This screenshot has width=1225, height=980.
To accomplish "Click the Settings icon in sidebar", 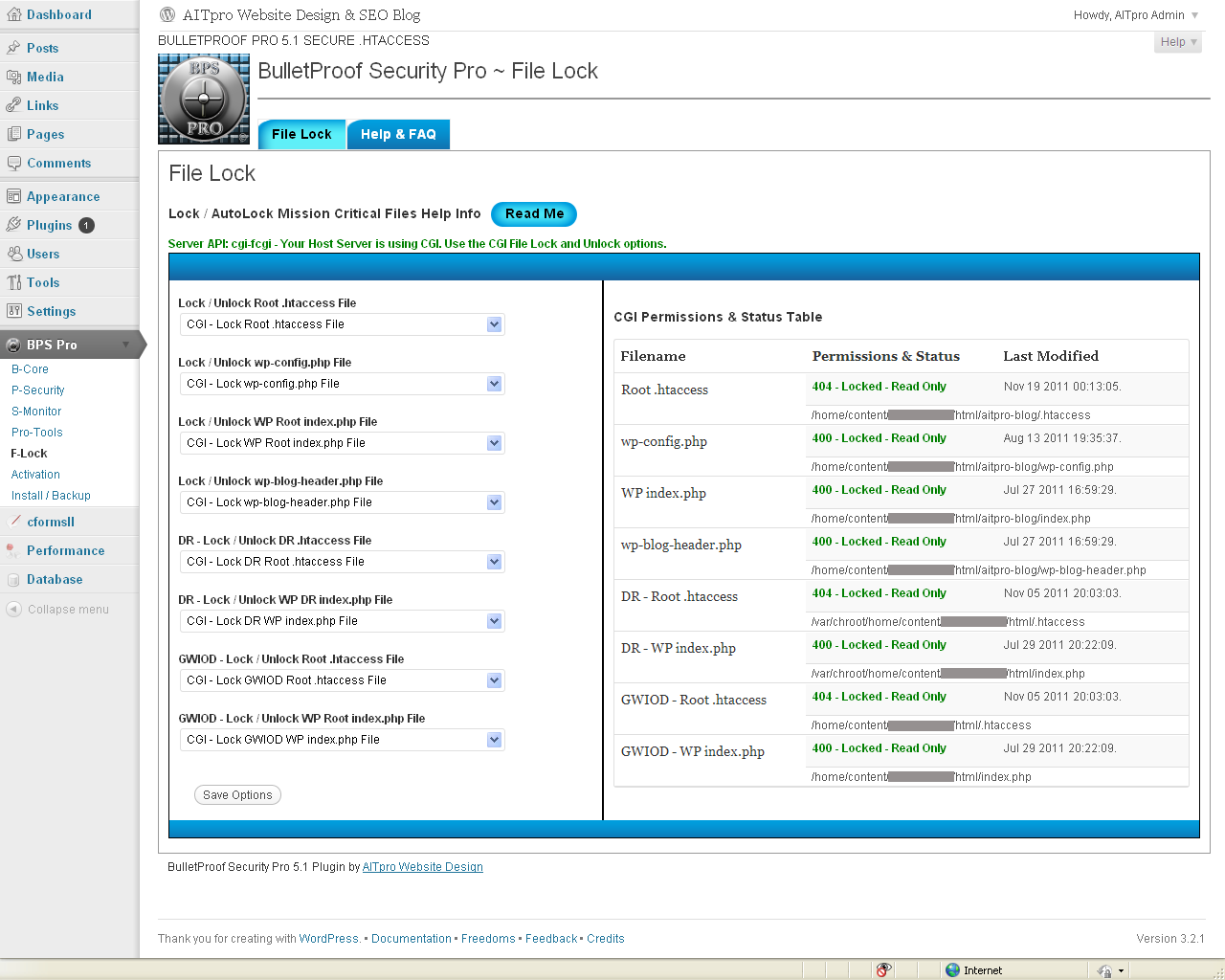I will (x=13, y=311).
